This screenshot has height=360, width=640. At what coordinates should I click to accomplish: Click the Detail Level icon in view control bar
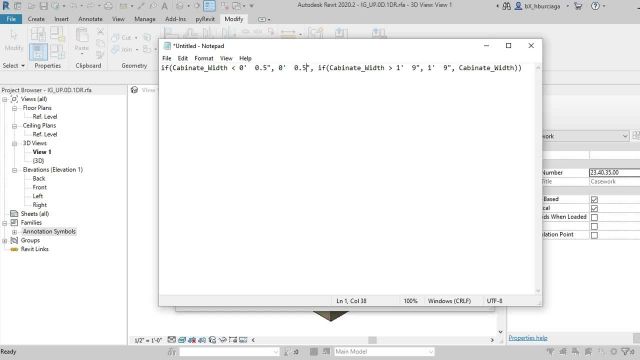[x=172, y=340]
